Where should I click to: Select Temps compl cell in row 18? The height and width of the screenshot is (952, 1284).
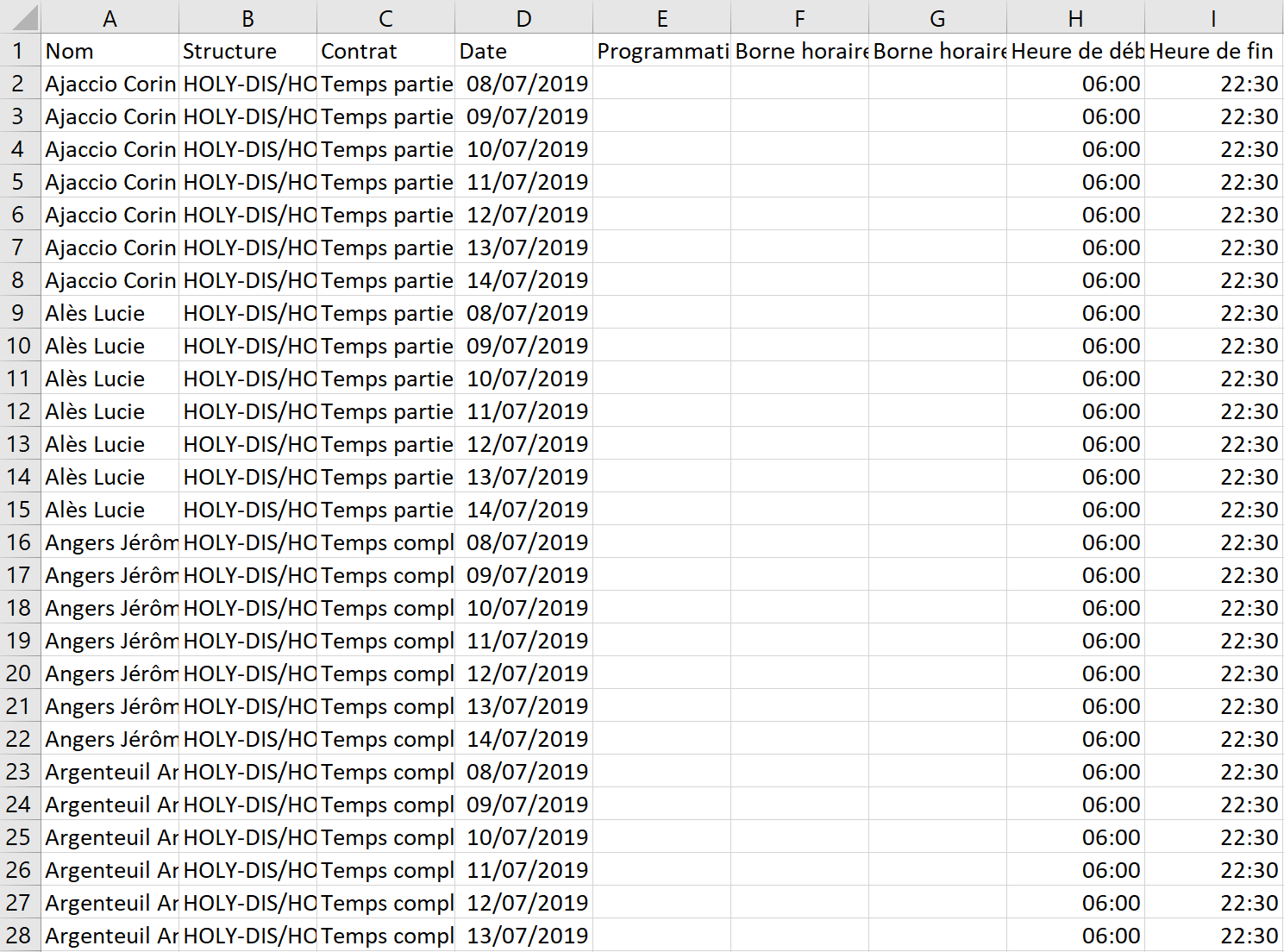[385, 608]
